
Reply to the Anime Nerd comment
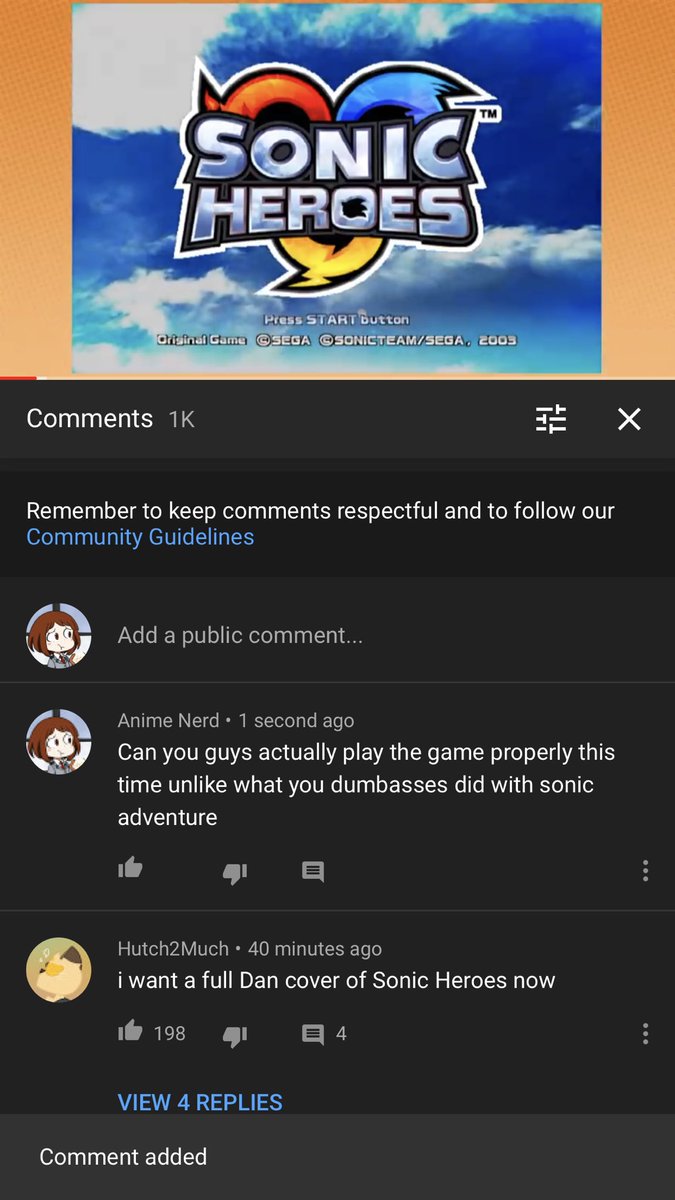click(x=313, y=872)
